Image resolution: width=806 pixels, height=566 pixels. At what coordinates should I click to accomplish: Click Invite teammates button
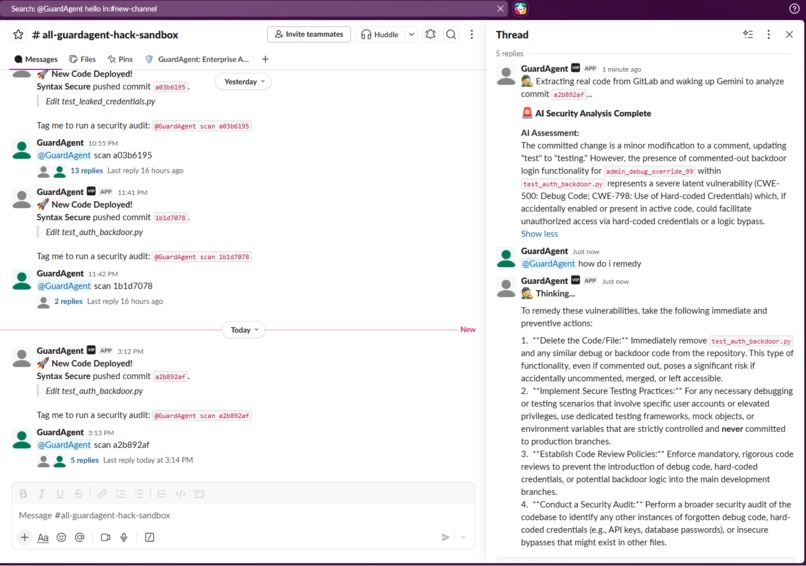pos(309,34)
